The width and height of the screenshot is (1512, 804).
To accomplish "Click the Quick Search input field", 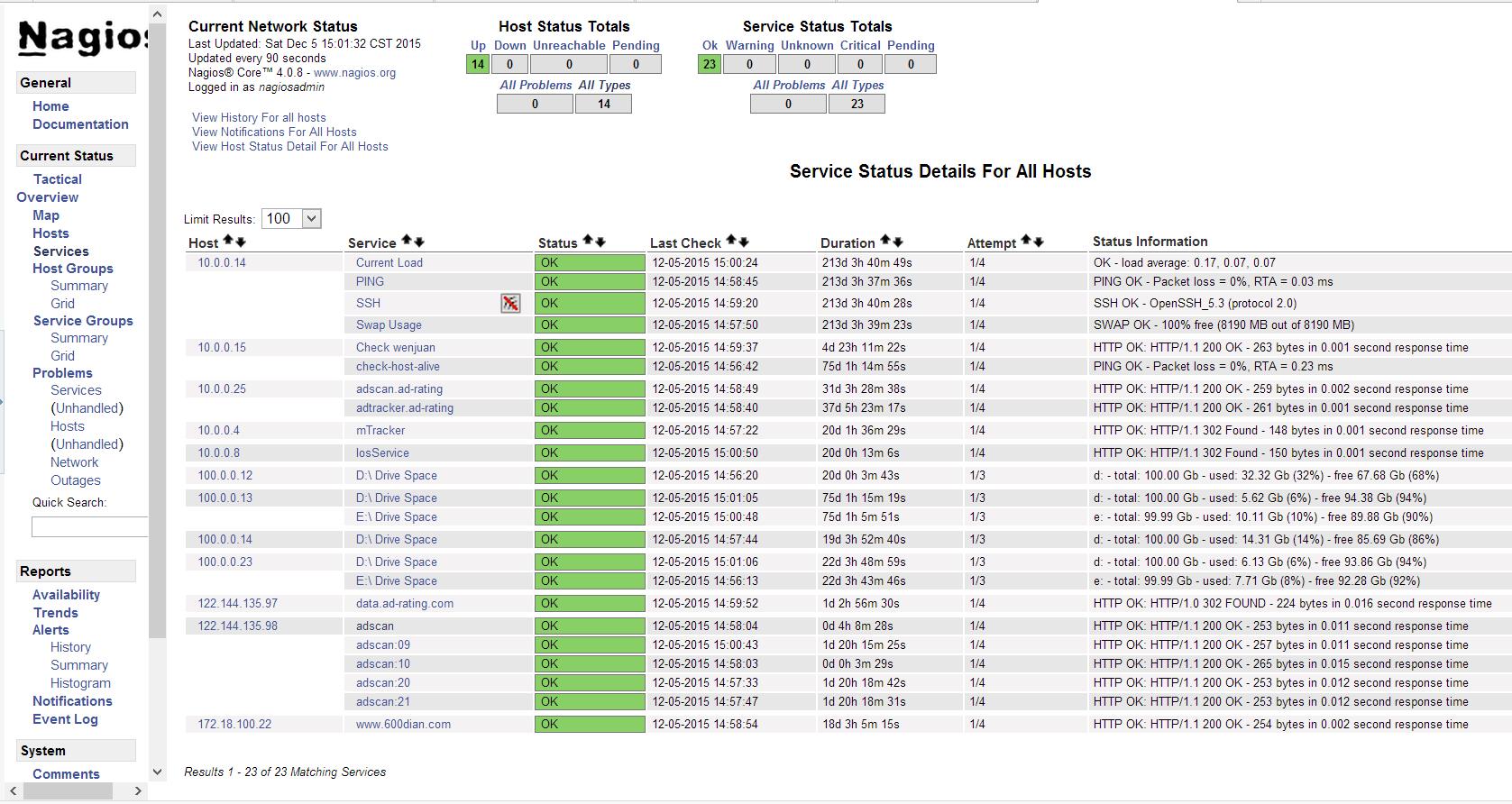I will (90, 527).
